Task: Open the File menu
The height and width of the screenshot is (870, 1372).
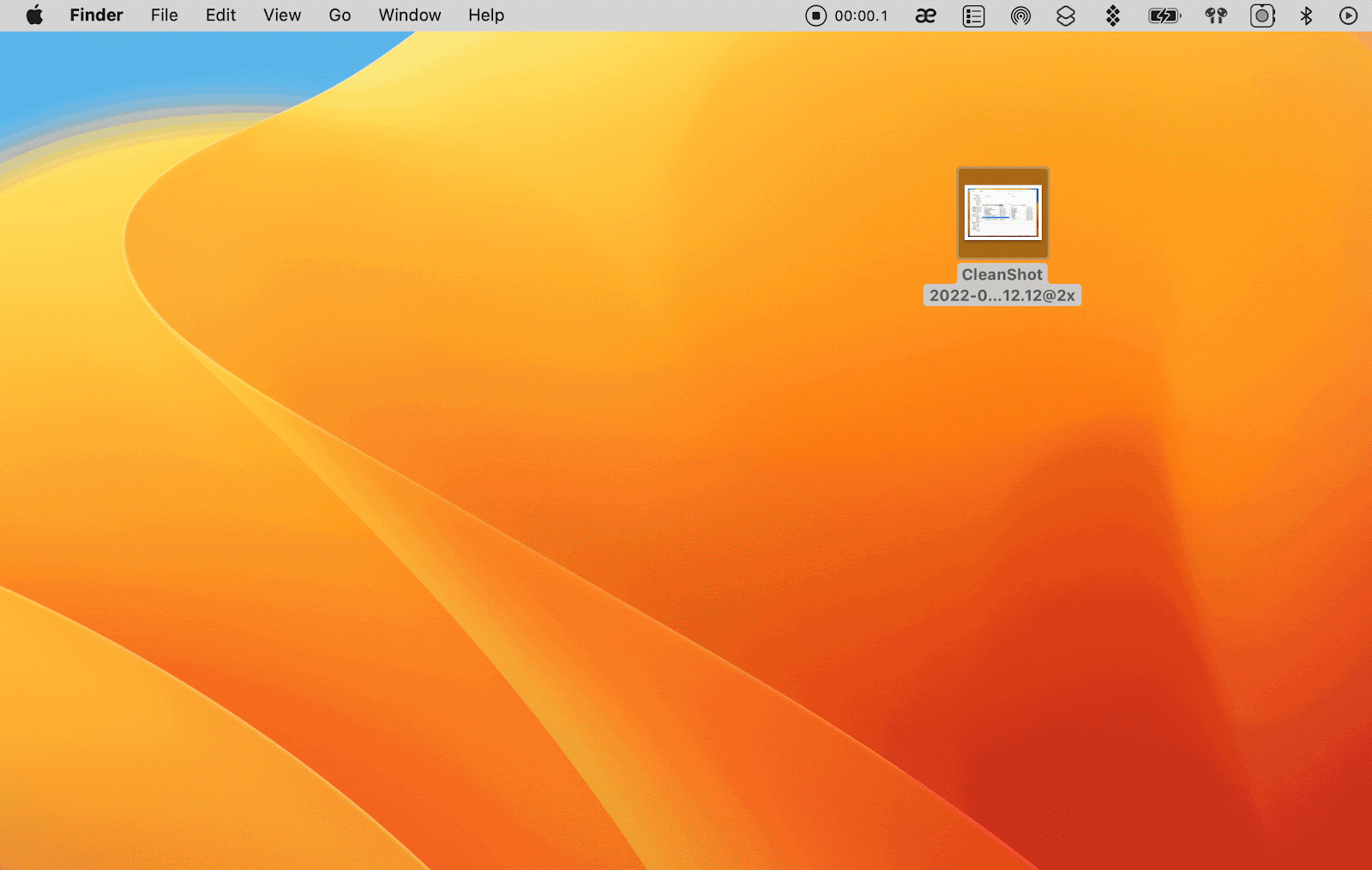Action: [164, 15]
